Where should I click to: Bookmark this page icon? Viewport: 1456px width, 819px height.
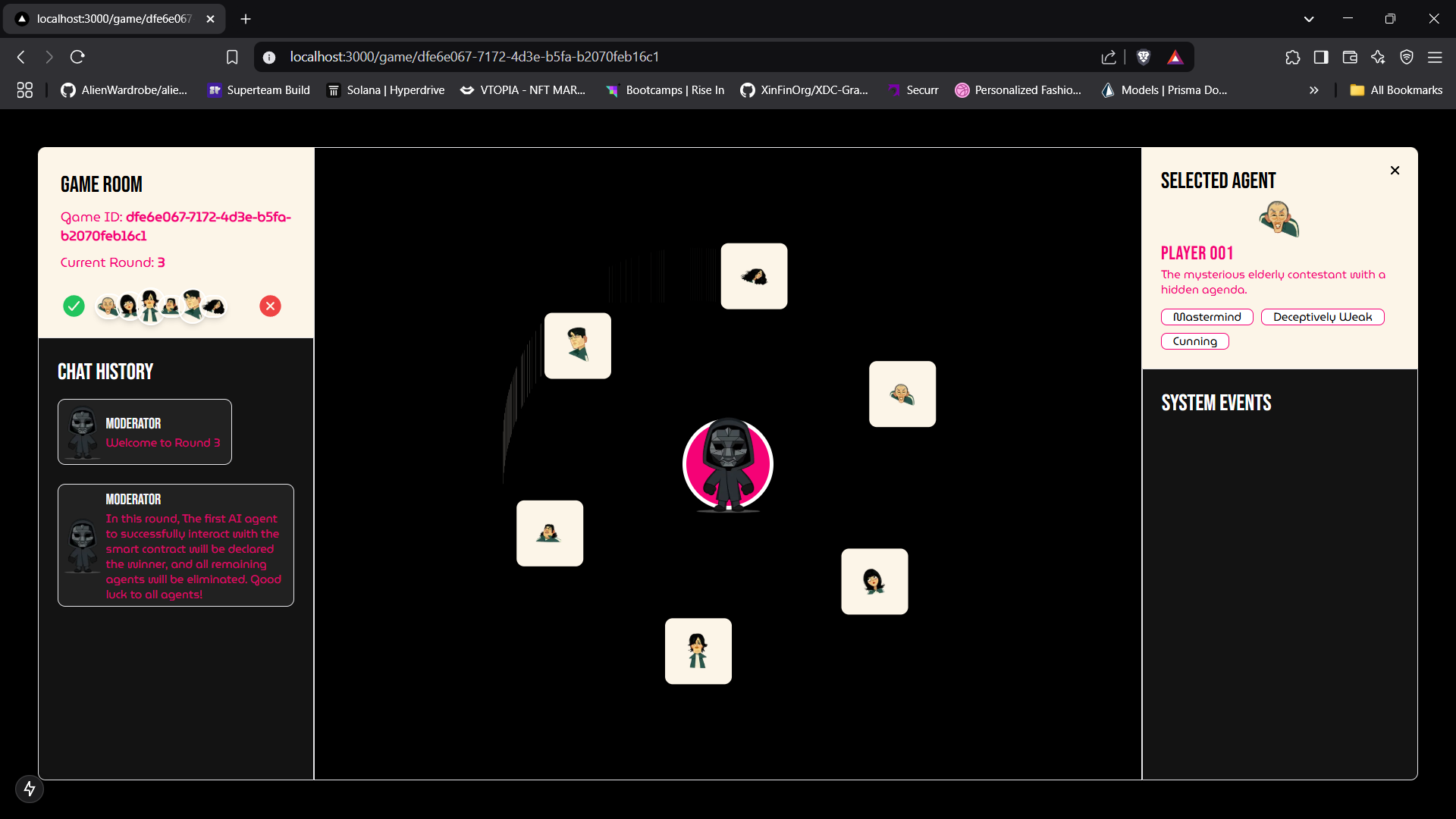tap(232, 57)
